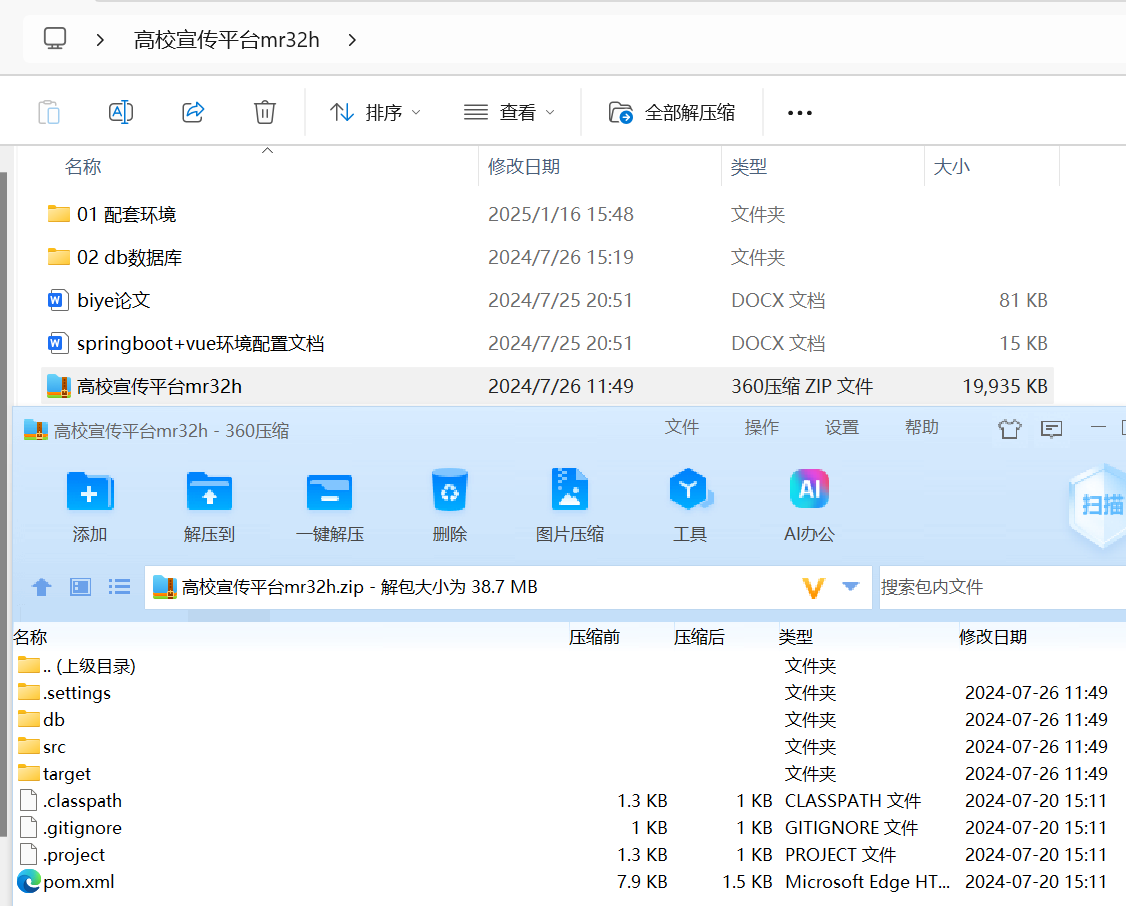Switch archive view to list mode
The image size is (1126, 906).
pos(119,587)
